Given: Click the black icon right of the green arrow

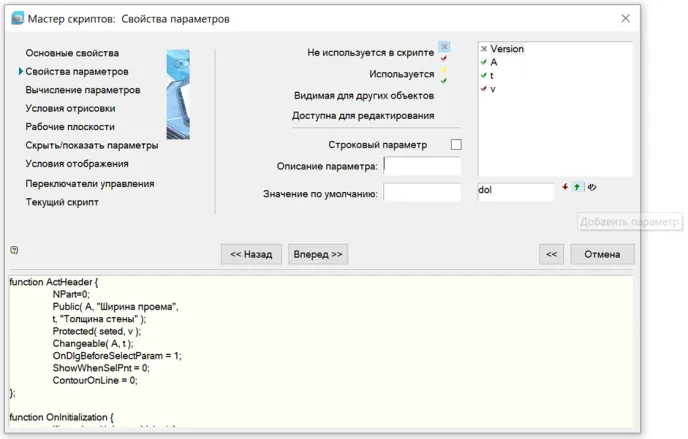Looking at the screenshot, I should [x=591, y=187].
